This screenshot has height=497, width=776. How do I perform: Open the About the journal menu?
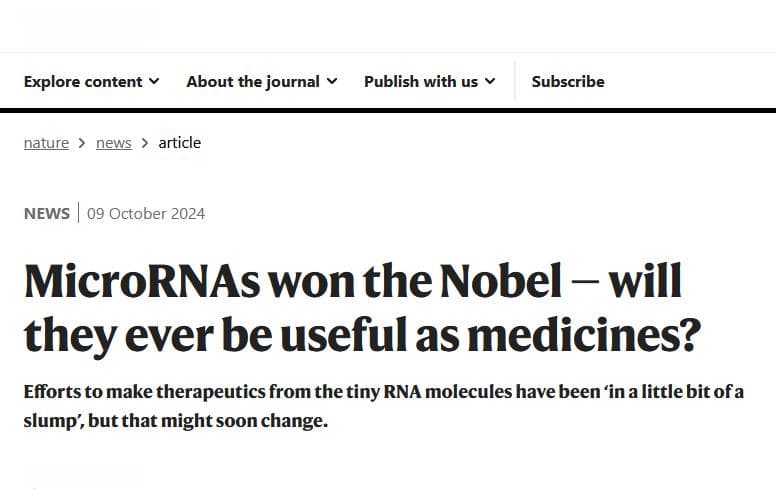pyautogui.click(x=262, y=81)
